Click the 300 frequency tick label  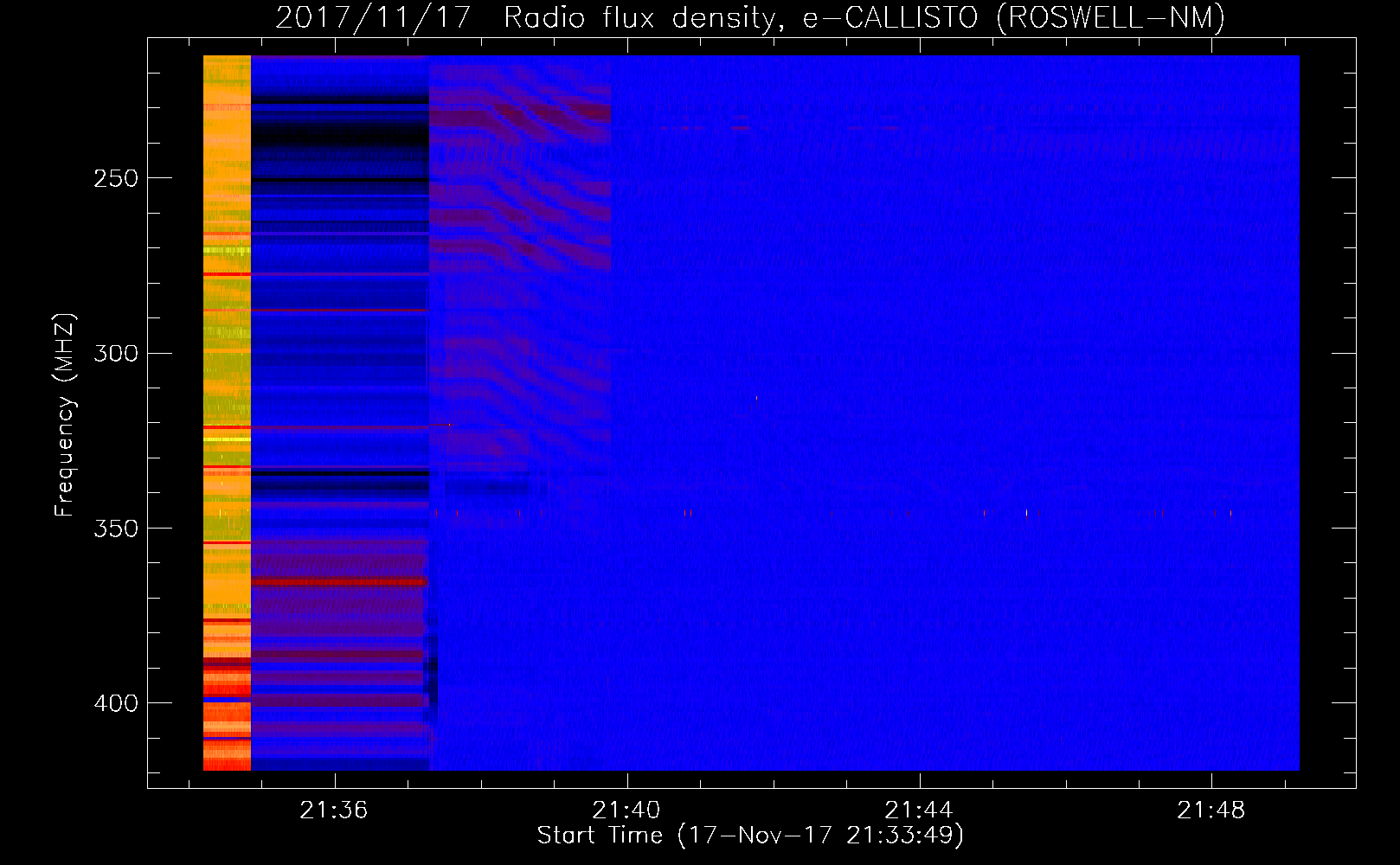[117, 354]
